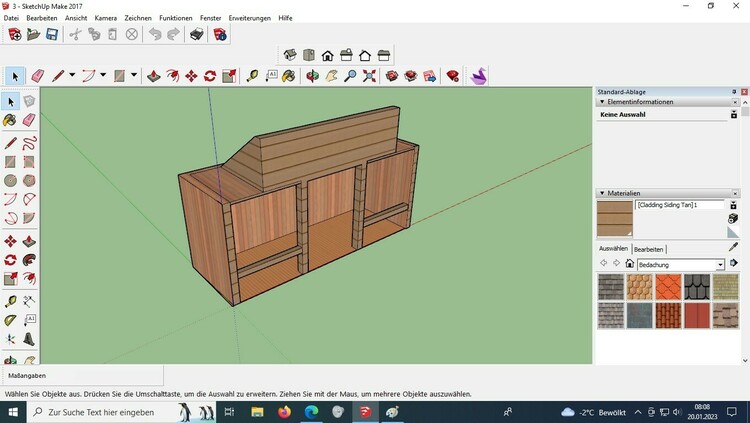
Task: Click the sample paint eyedropper icon
Action: (x=732, y=247)
